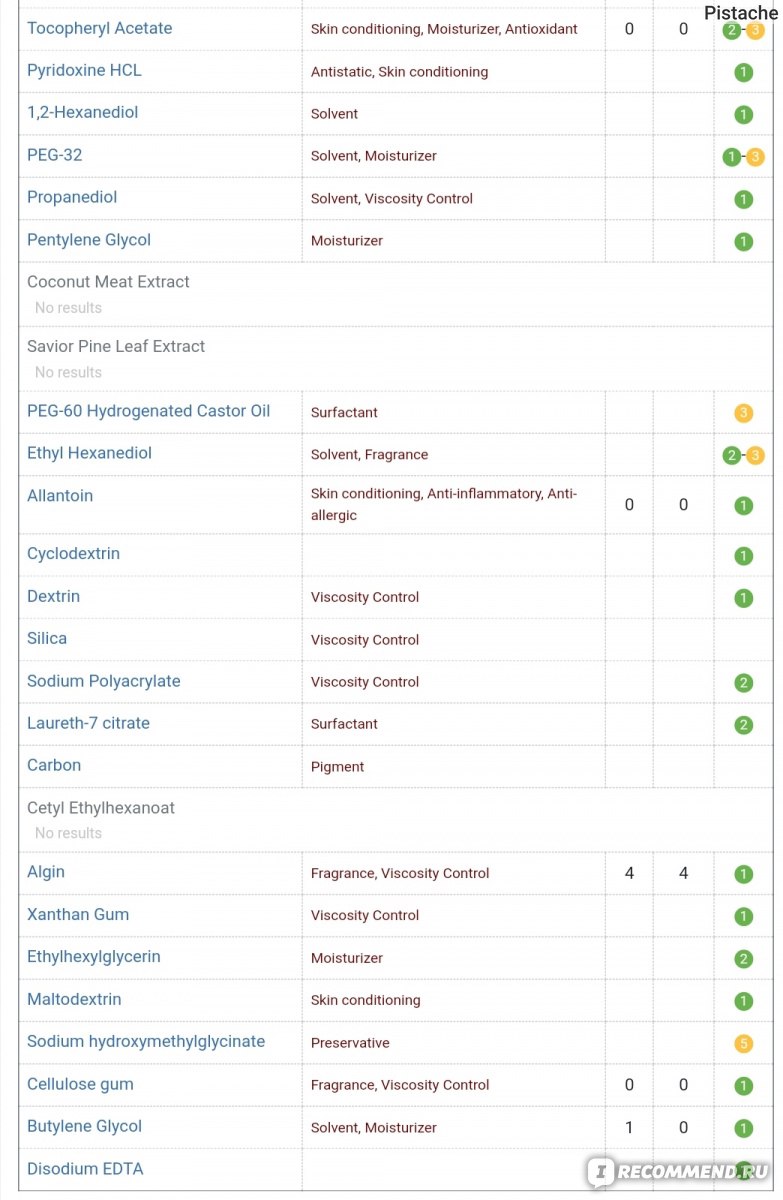Viewport: 783px width, 1200px height.
Task: Click the Pentylene Glycol link
Action: pyautogui.click(x=89, y=240)
